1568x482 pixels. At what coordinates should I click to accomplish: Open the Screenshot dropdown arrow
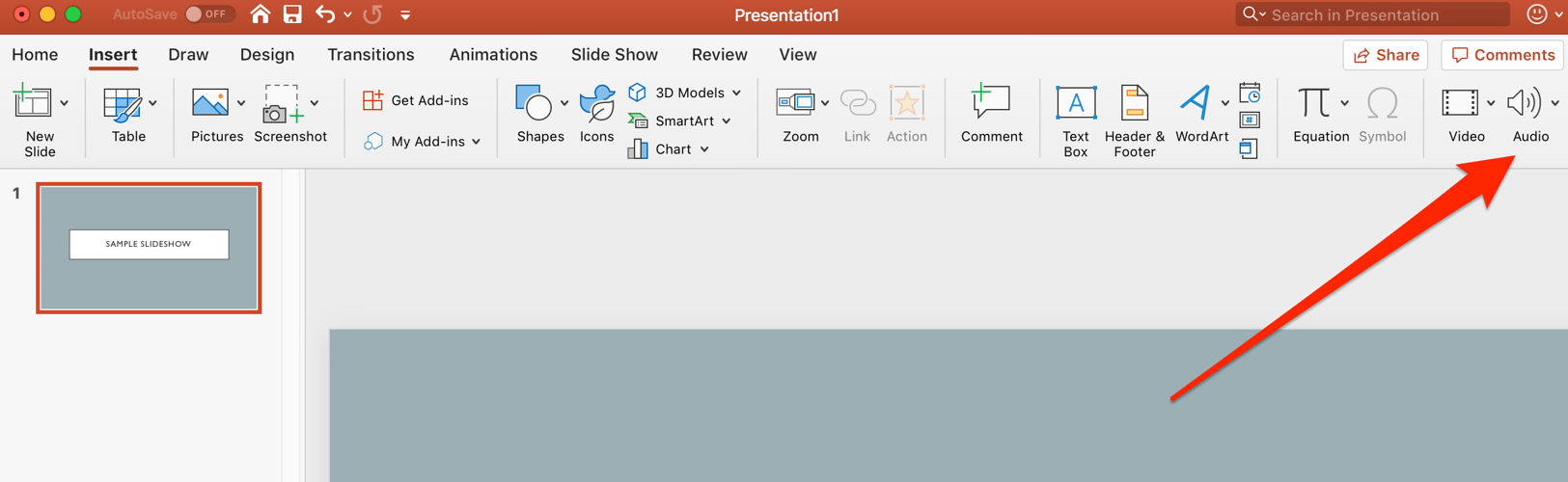(315, 103)
